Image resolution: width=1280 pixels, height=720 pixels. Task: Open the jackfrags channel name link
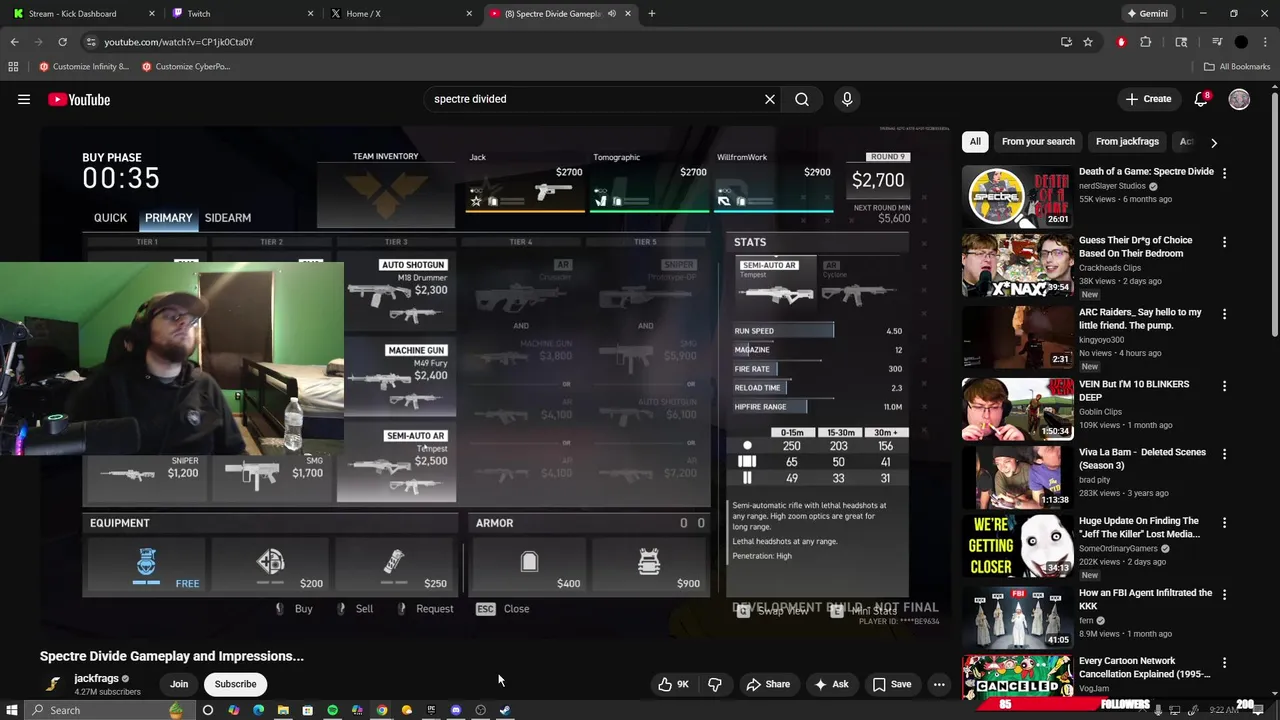click(96, 678)
